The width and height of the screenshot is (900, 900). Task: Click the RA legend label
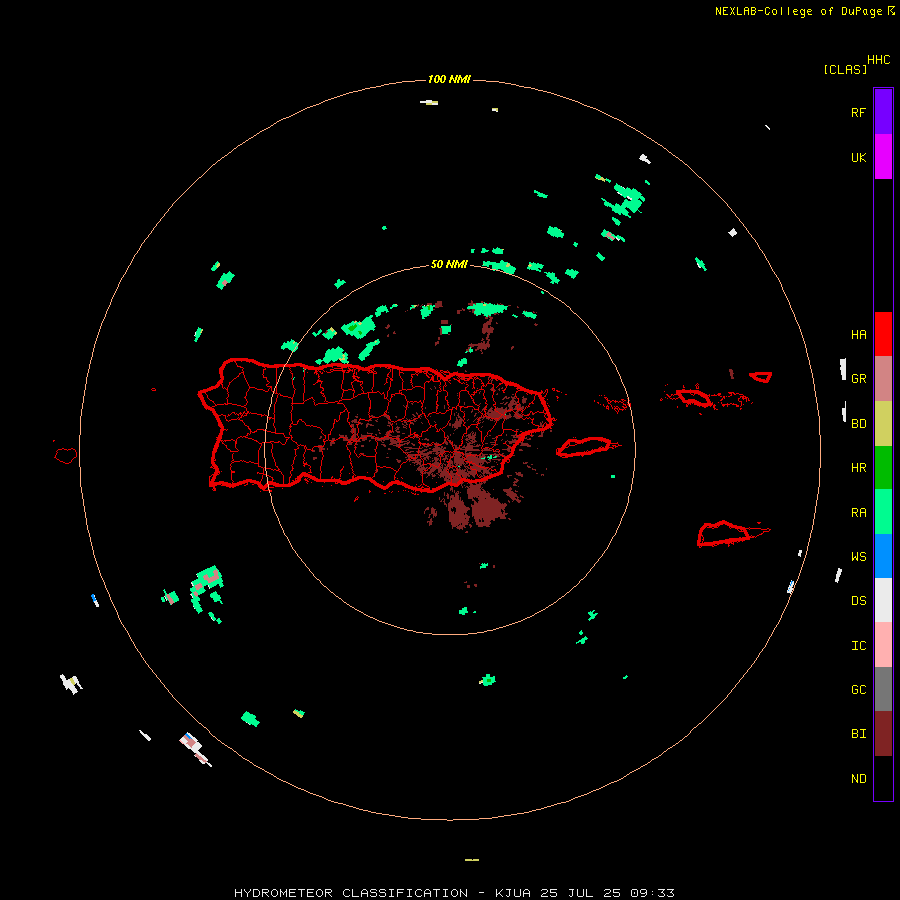tap(859, 513)
